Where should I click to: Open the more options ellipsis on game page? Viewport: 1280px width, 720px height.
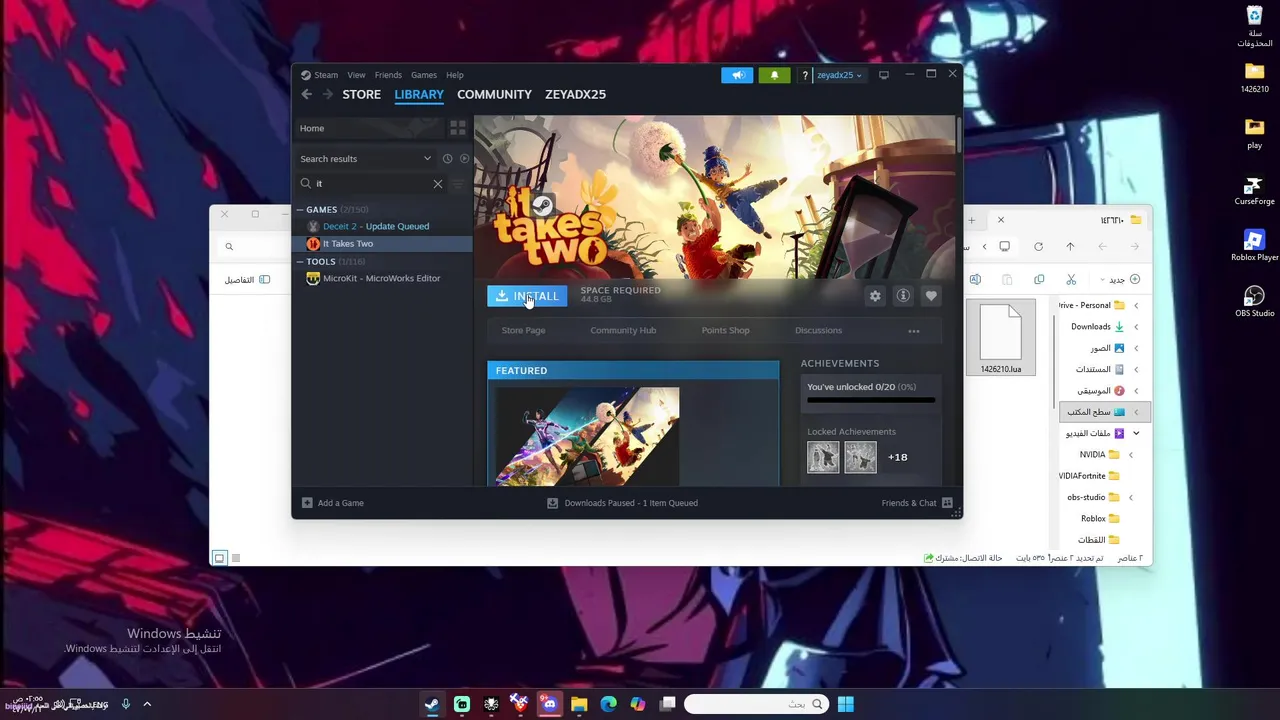(x=913, y=331)
